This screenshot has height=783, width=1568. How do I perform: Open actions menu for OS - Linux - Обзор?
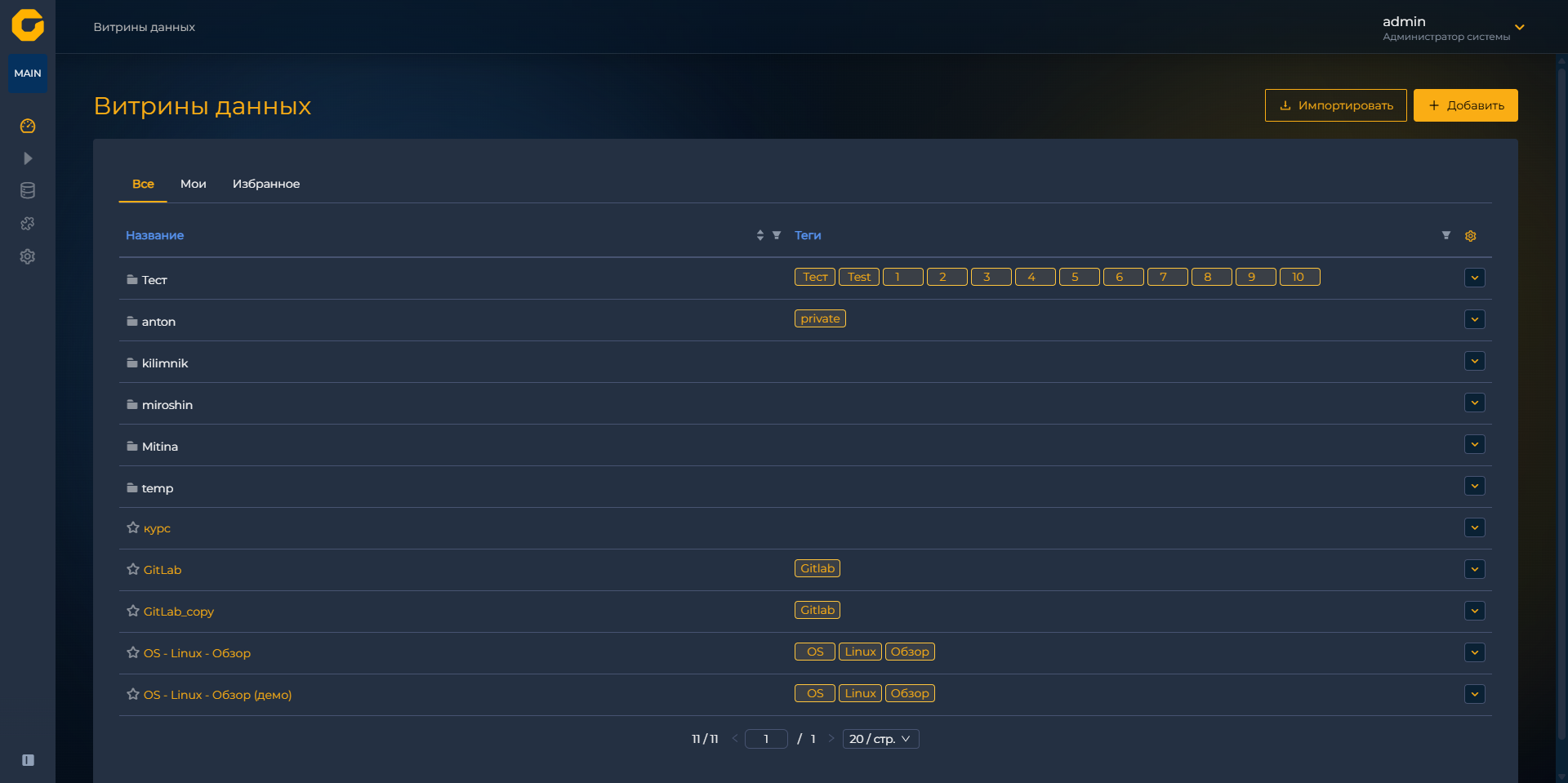coord(1475,652)
